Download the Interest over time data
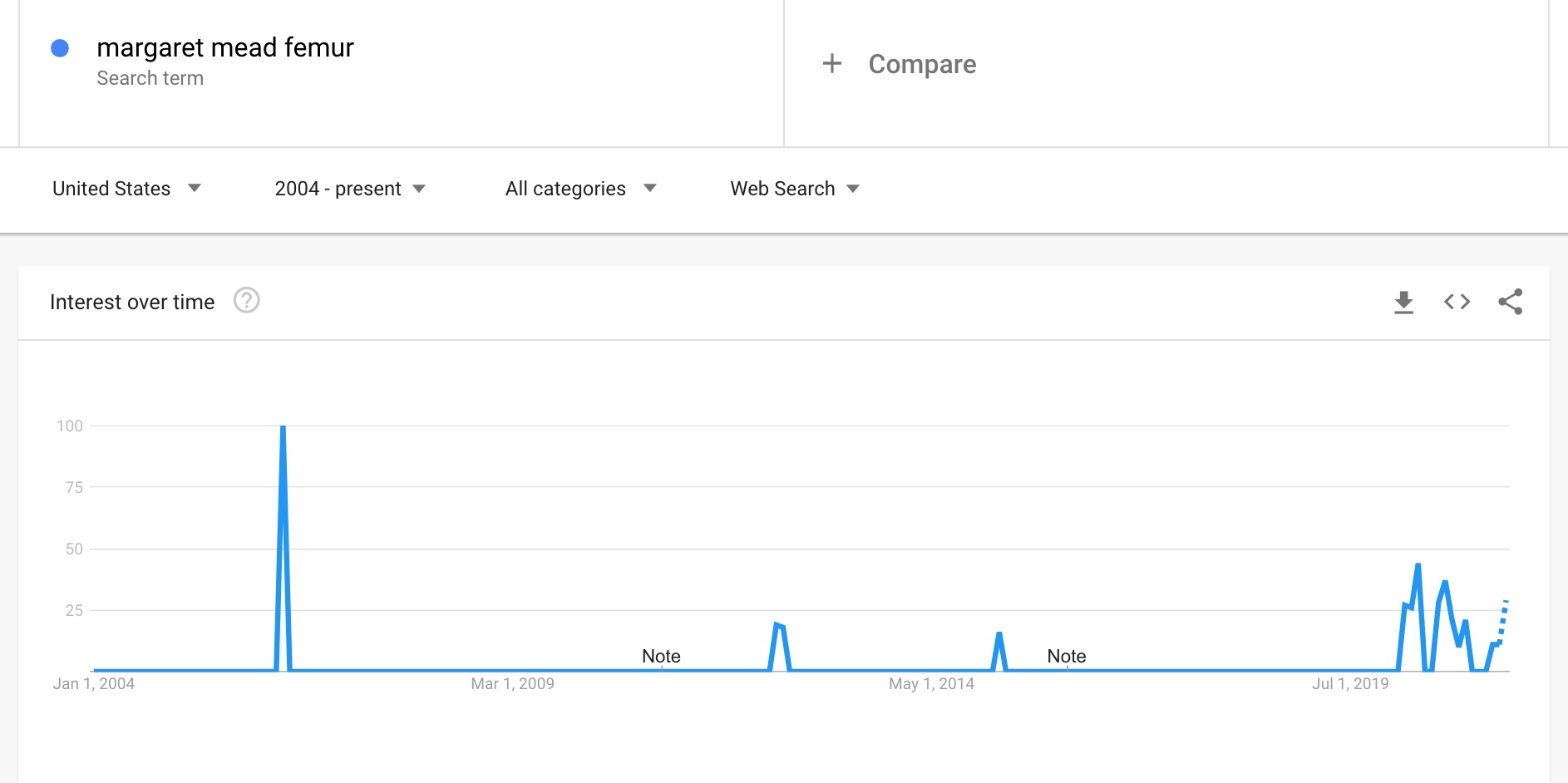This screenshot has height=783, width=1568. click(1403, 302)
